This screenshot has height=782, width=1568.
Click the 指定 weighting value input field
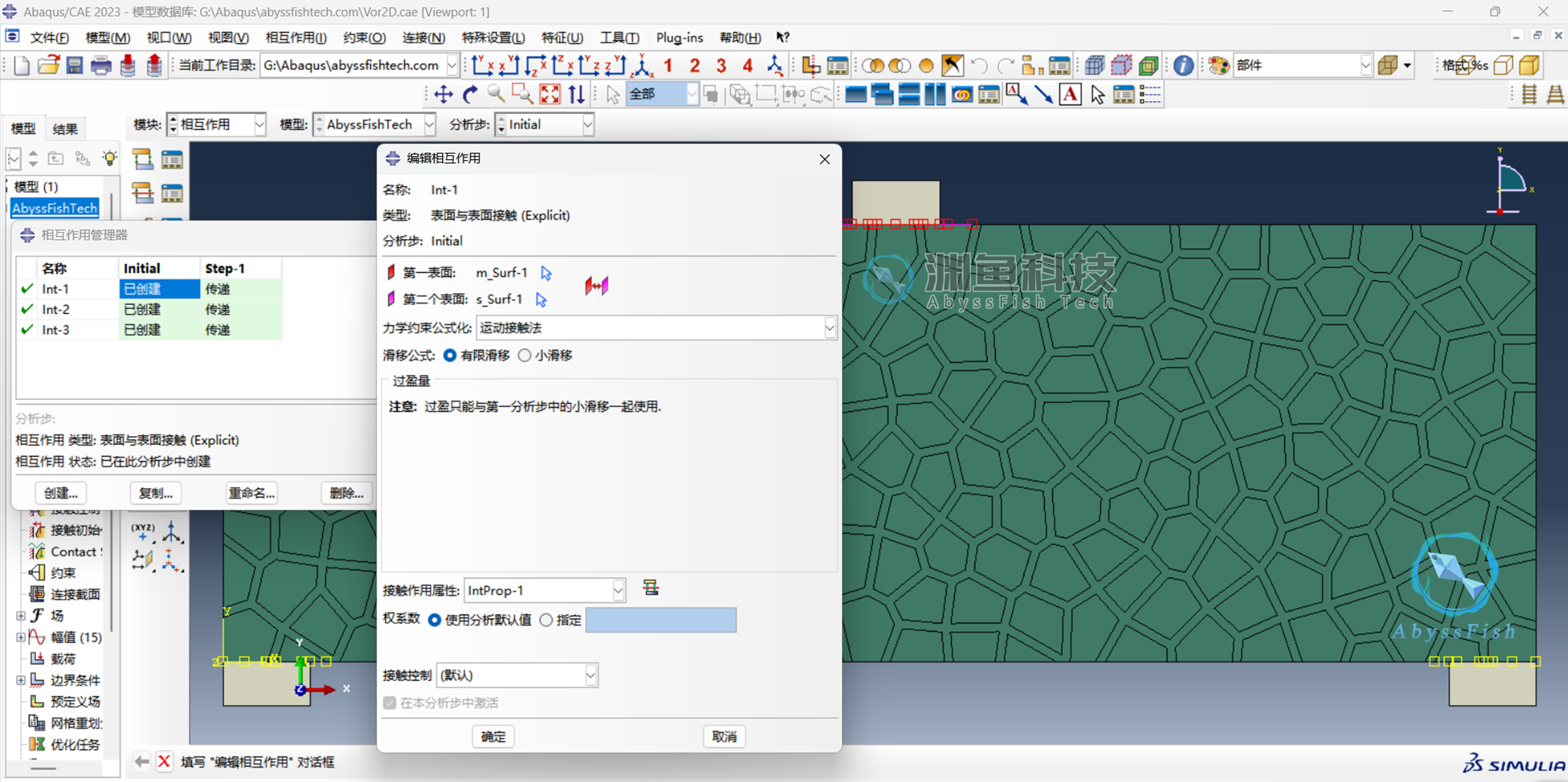coord(661,620)
